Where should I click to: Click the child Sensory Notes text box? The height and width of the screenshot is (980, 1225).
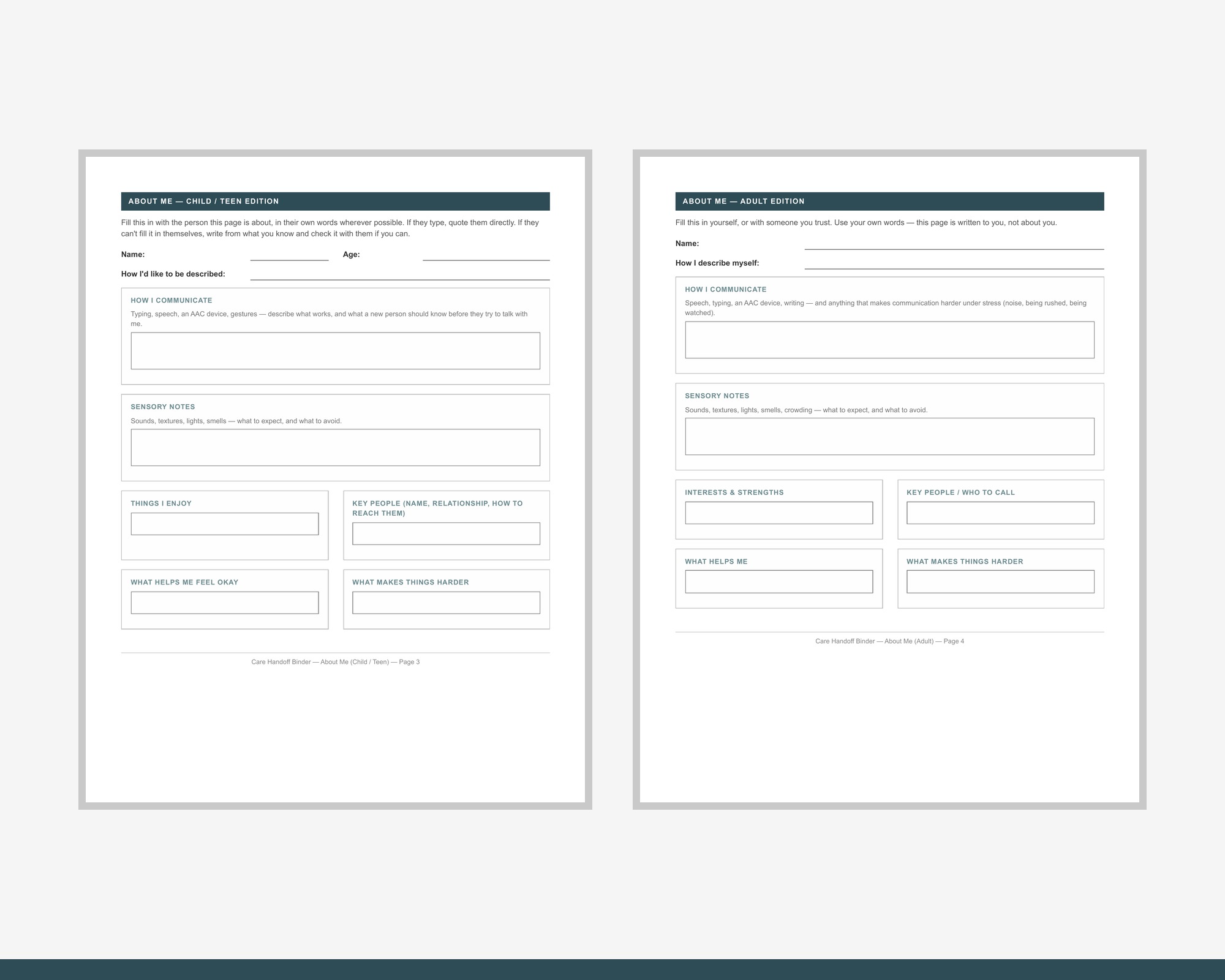coord(336,448)
